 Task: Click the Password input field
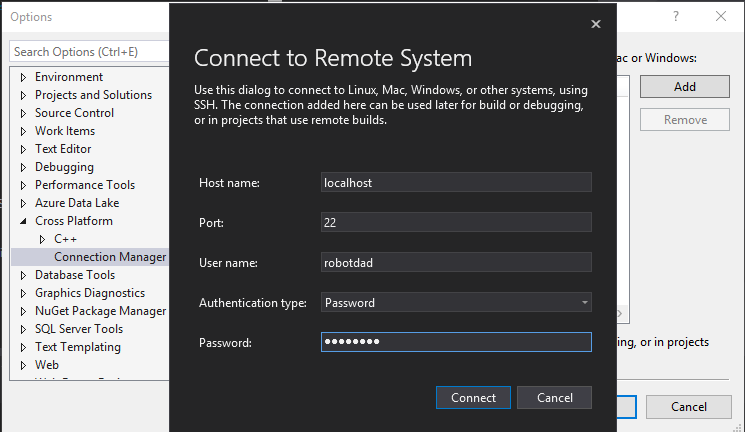456,342
